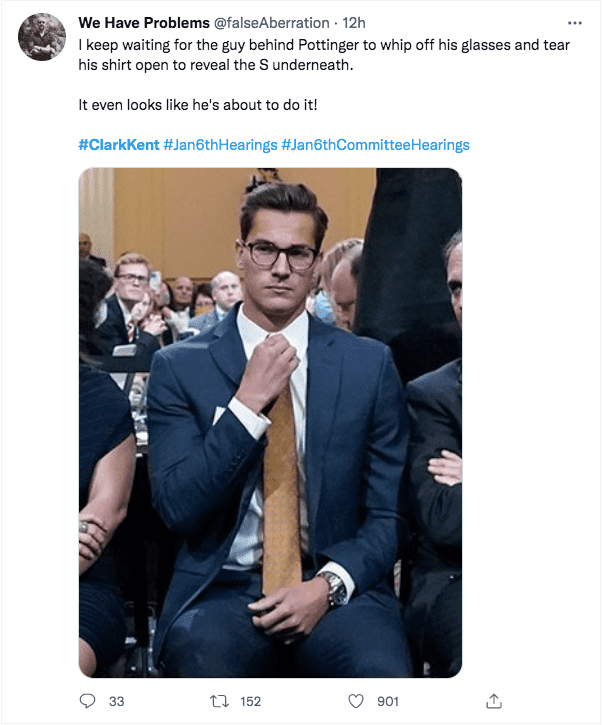Viewport: 602px width, 725px height.
Task: Like the tweet with the heart icon
Action: pyautogui.click(x=357, y=701)
